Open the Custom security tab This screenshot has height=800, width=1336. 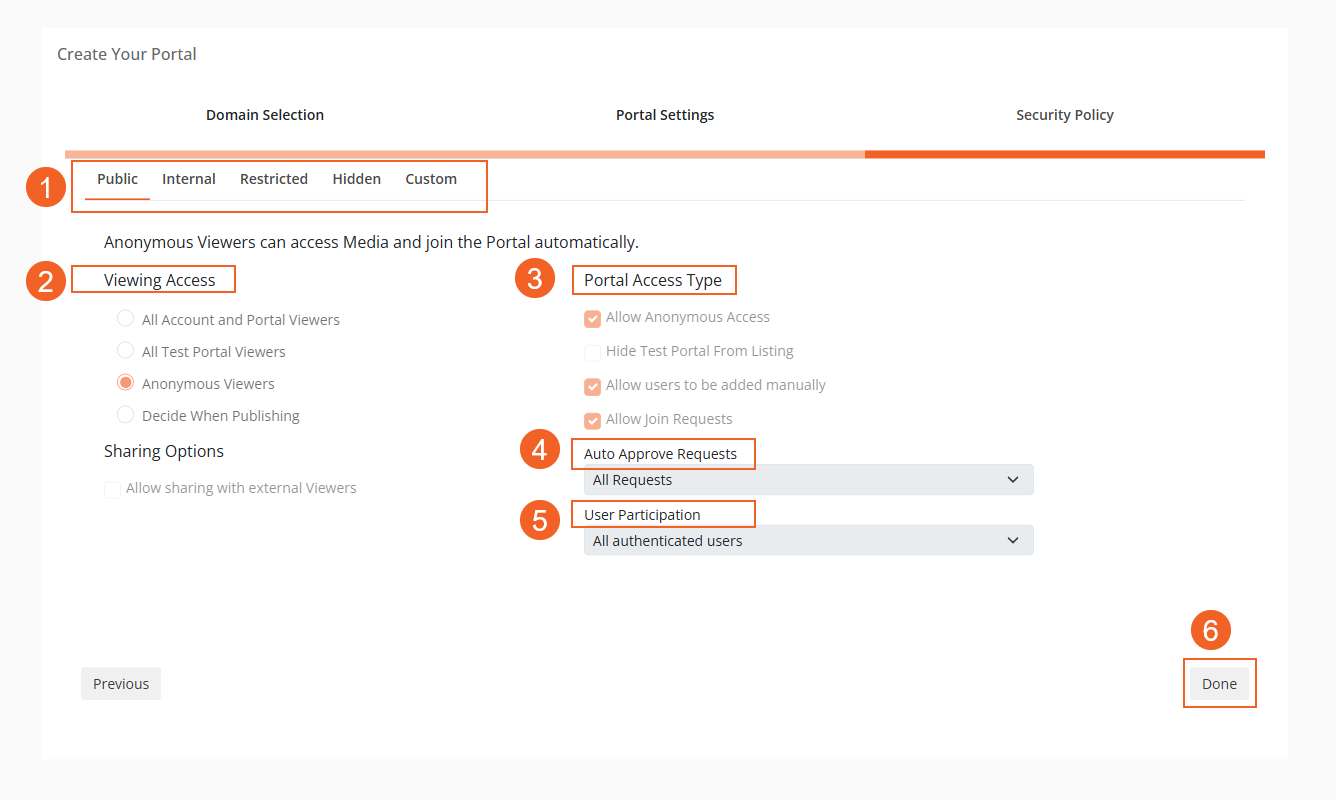(431, 179)
